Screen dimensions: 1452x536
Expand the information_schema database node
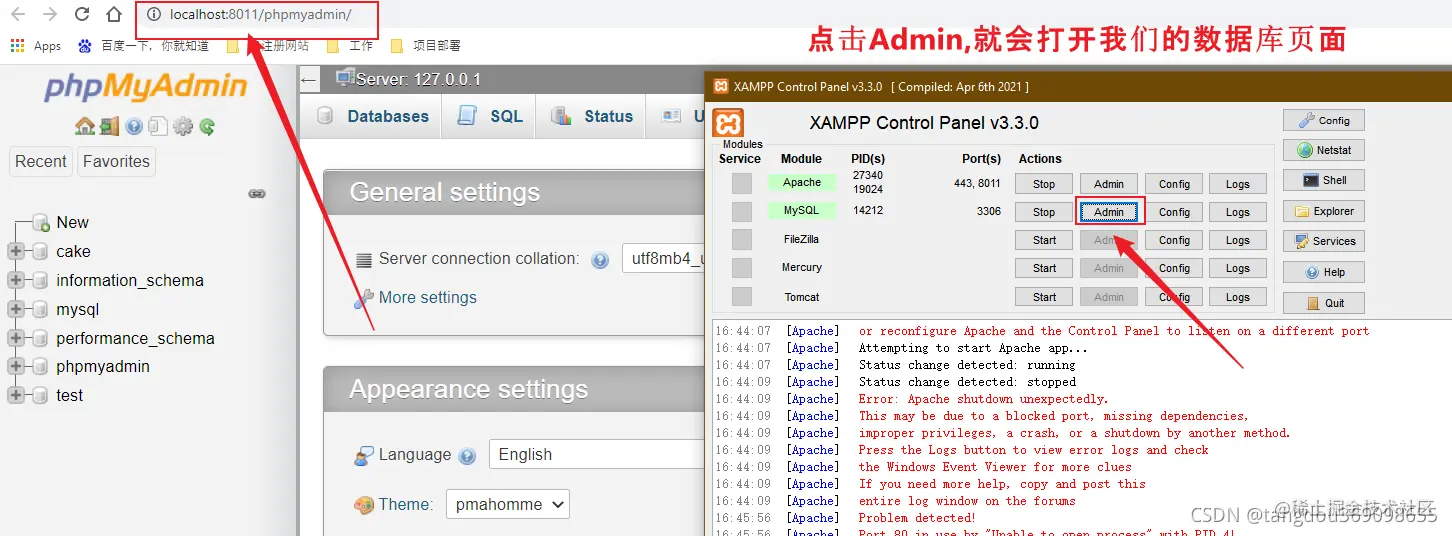15,280
